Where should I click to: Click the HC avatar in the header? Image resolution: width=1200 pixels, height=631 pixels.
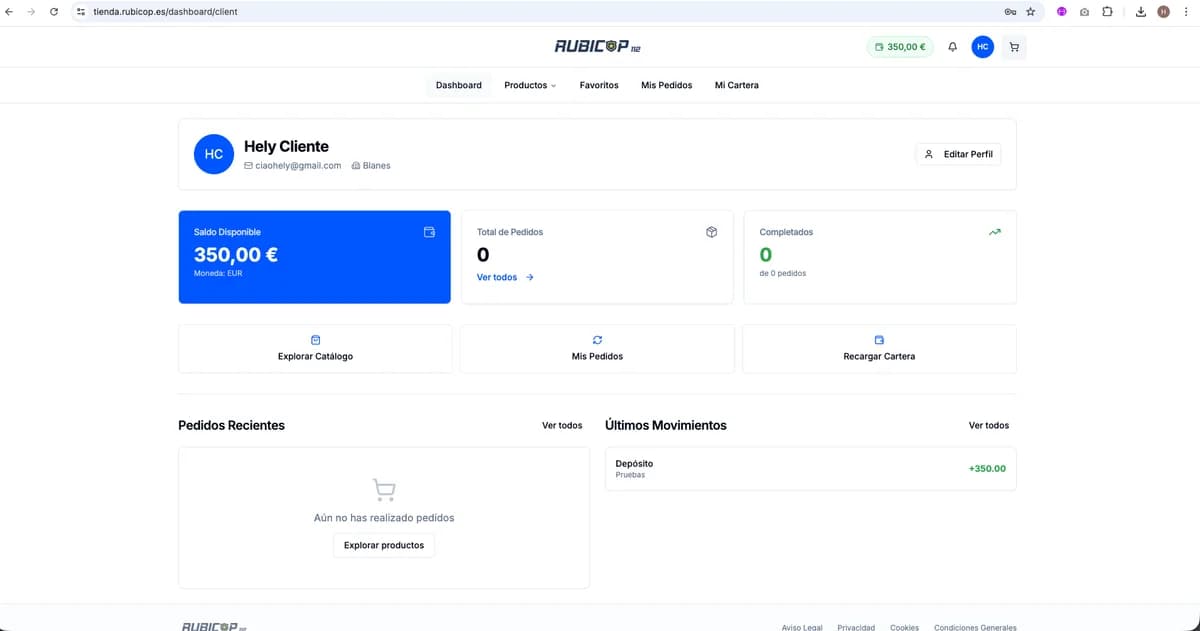(x=982, y=47)
